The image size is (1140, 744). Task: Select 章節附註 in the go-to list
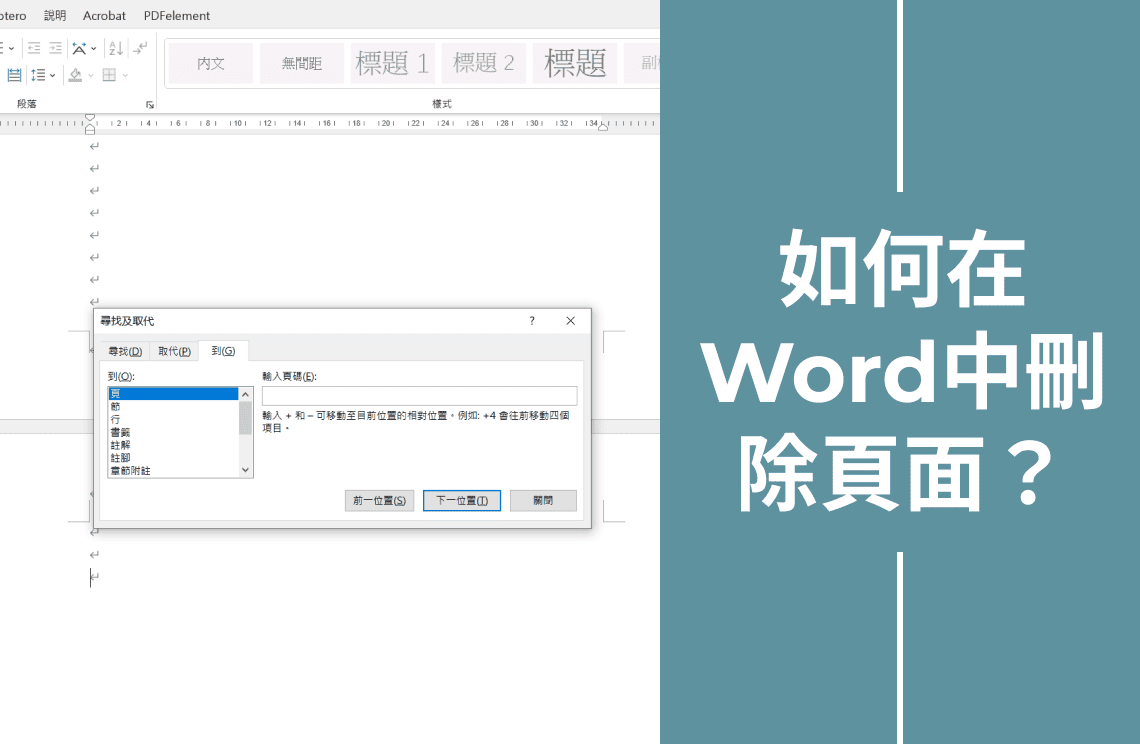tap(173, 471)
